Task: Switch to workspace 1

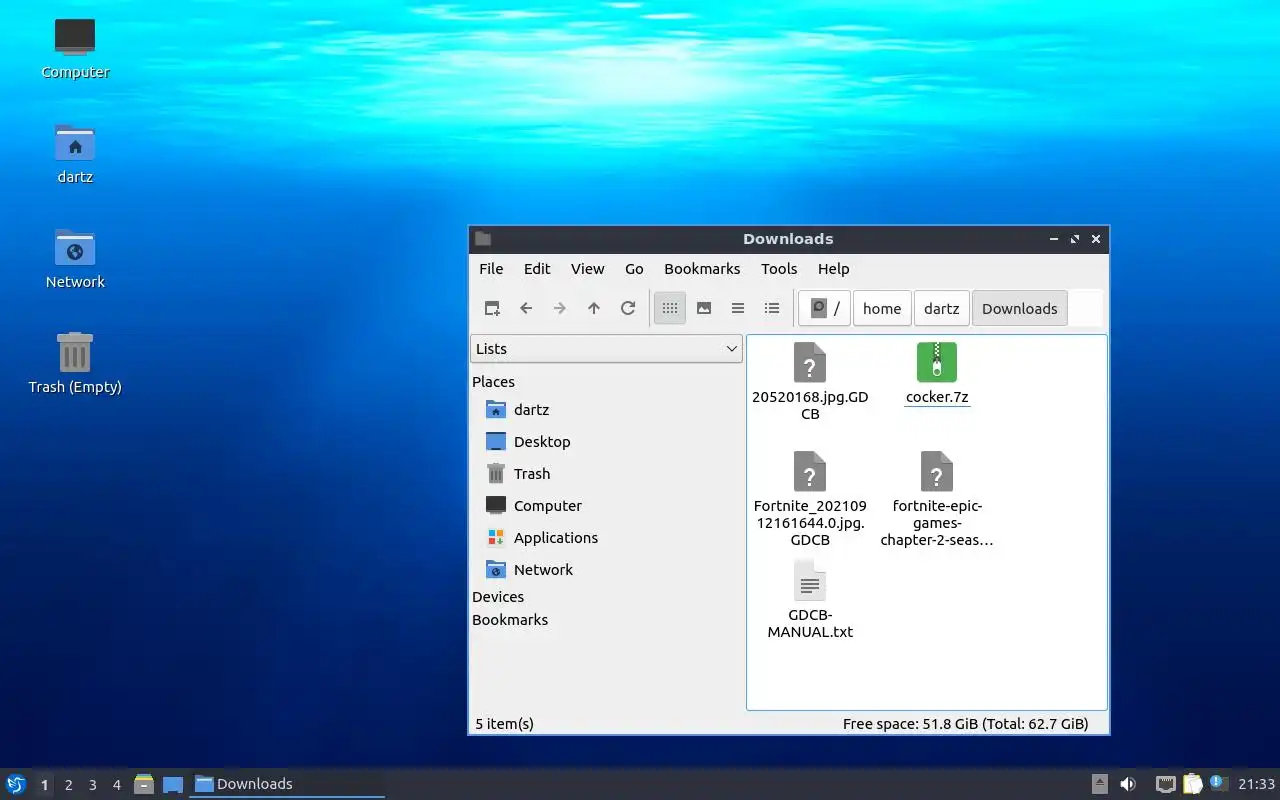Action: click(x=44, y=785)
